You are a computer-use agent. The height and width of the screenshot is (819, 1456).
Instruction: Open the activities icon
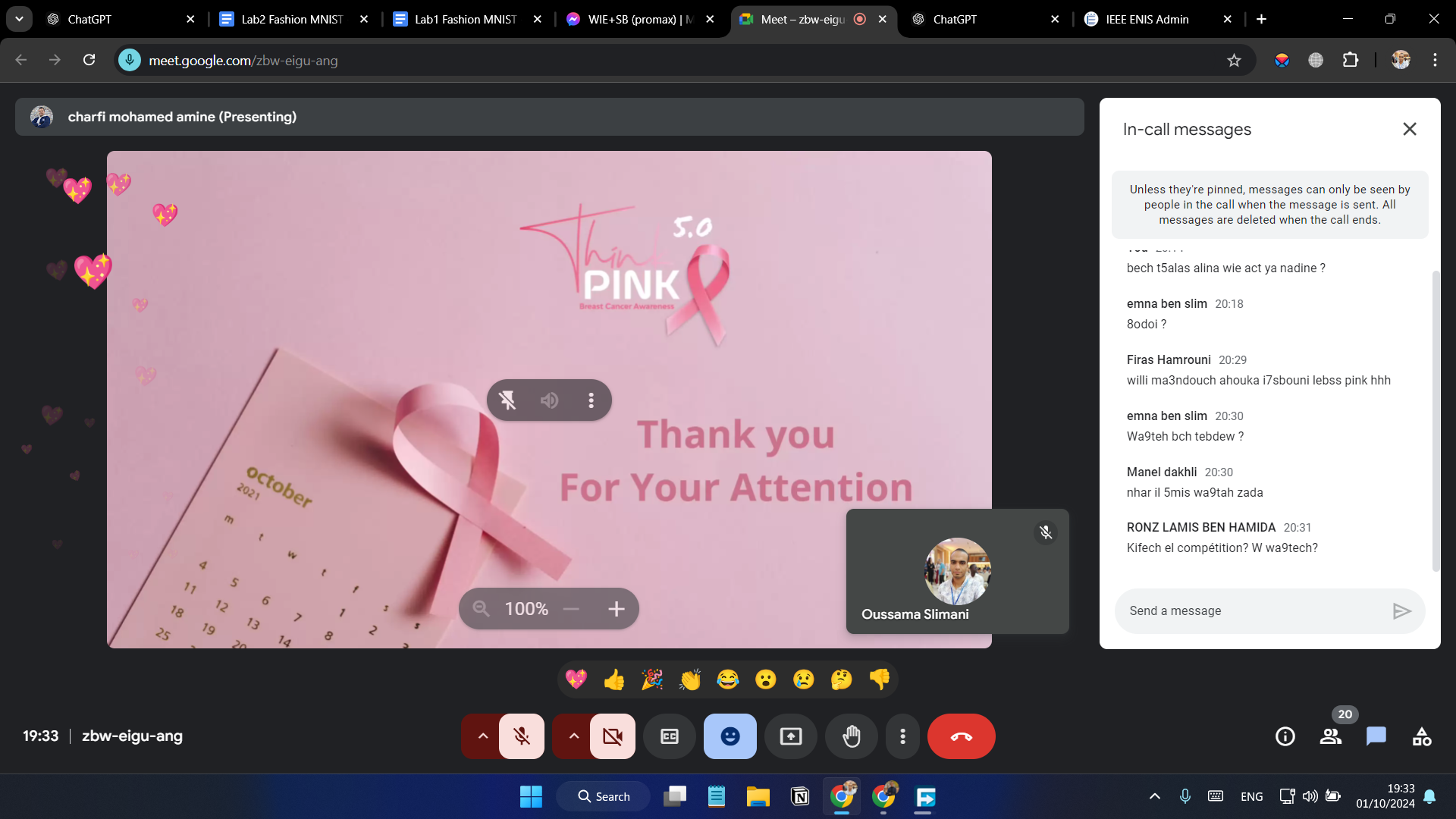pyautogui.click(x=1422, y=736)
